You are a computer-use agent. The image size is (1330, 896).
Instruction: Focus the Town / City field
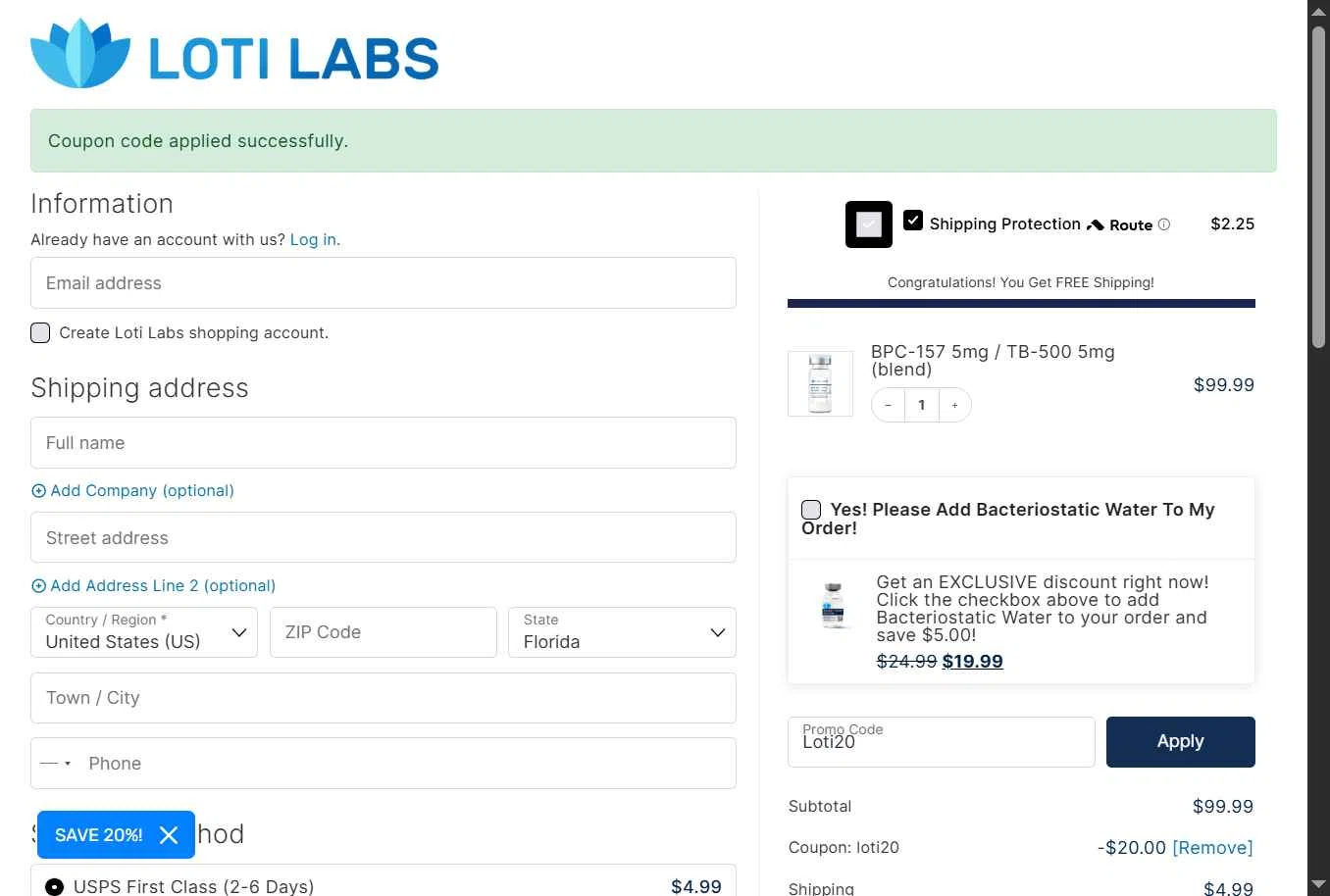click(x=384, y=698)
